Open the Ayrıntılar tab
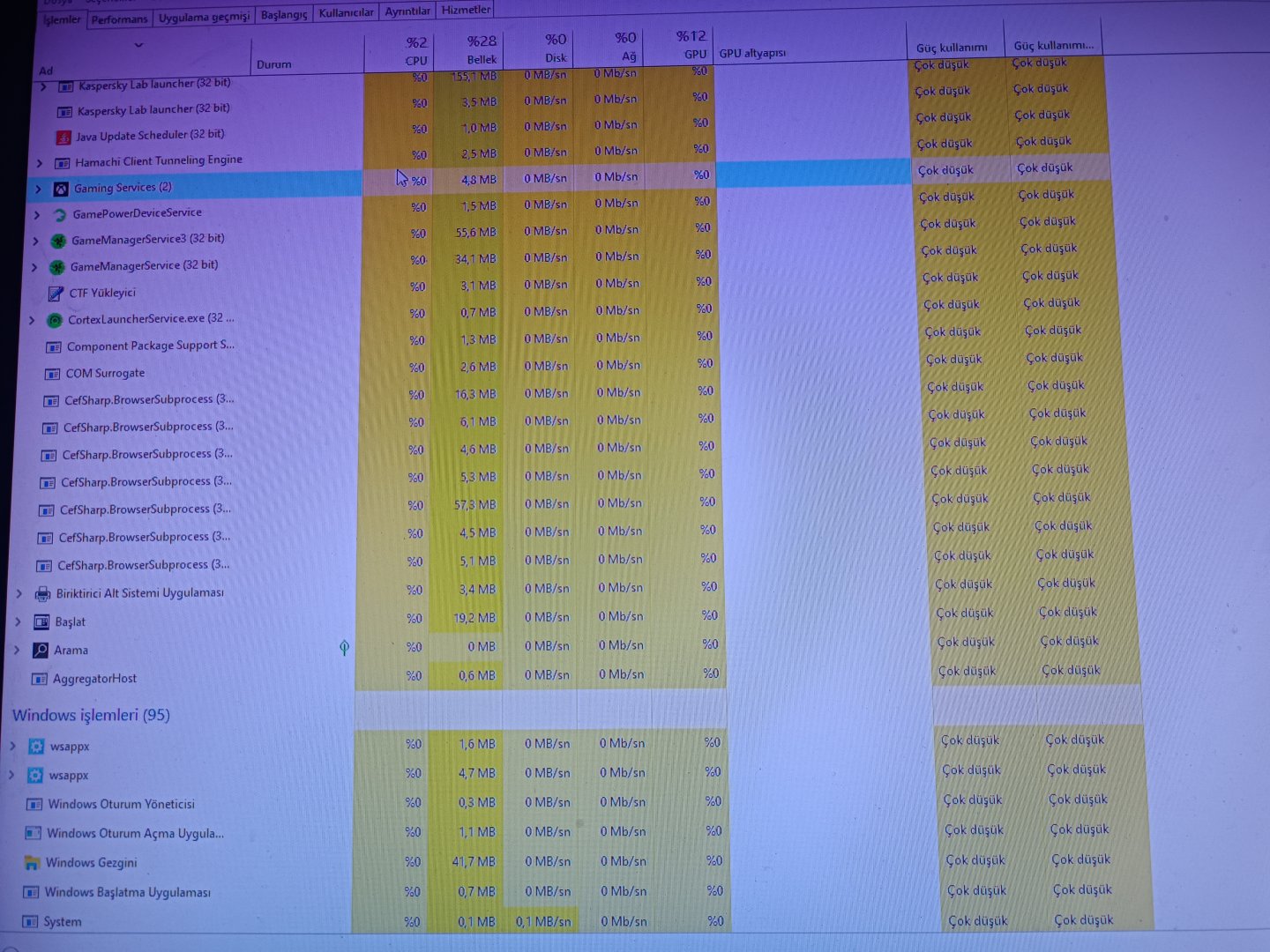This screenshot has width=1270, height=952. click(x=407, y=11)
